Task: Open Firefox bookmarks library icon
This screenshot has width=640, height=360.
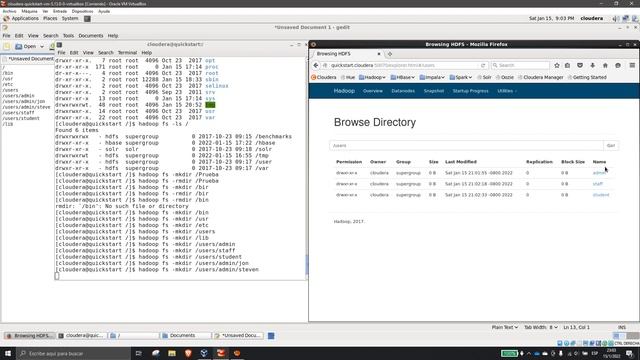Action: coord(567,65)
